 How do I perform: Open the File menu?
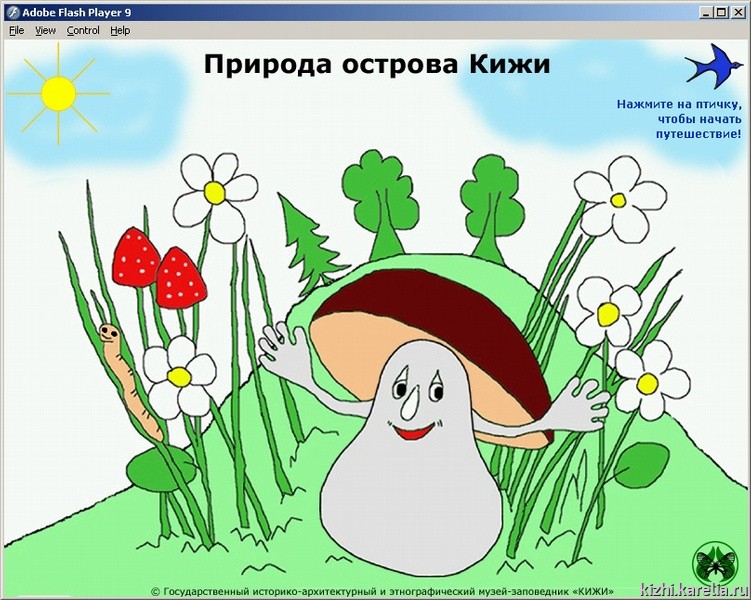click(16, 30)
